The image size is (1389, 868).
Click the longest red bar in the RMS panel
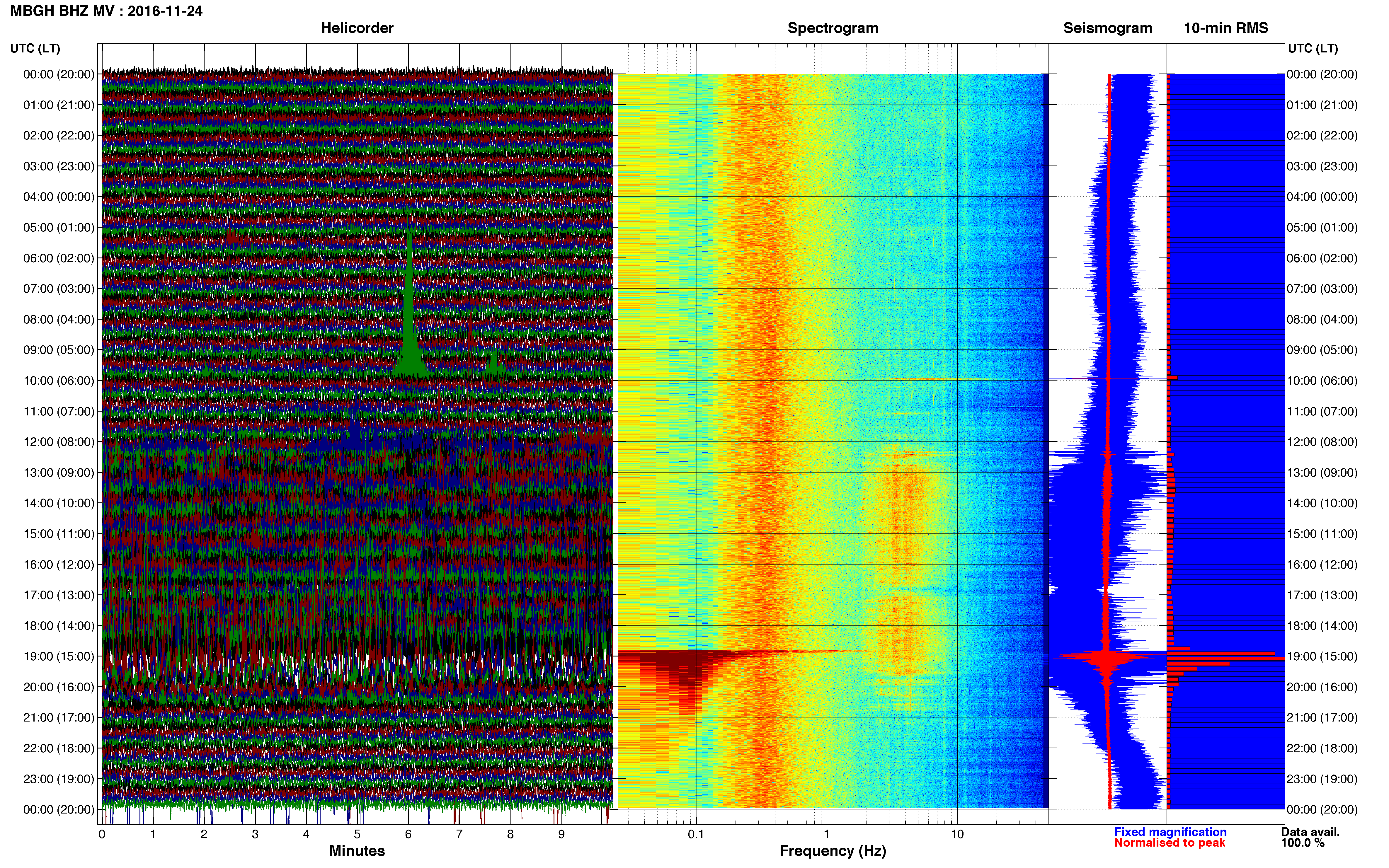[1226, 659]
